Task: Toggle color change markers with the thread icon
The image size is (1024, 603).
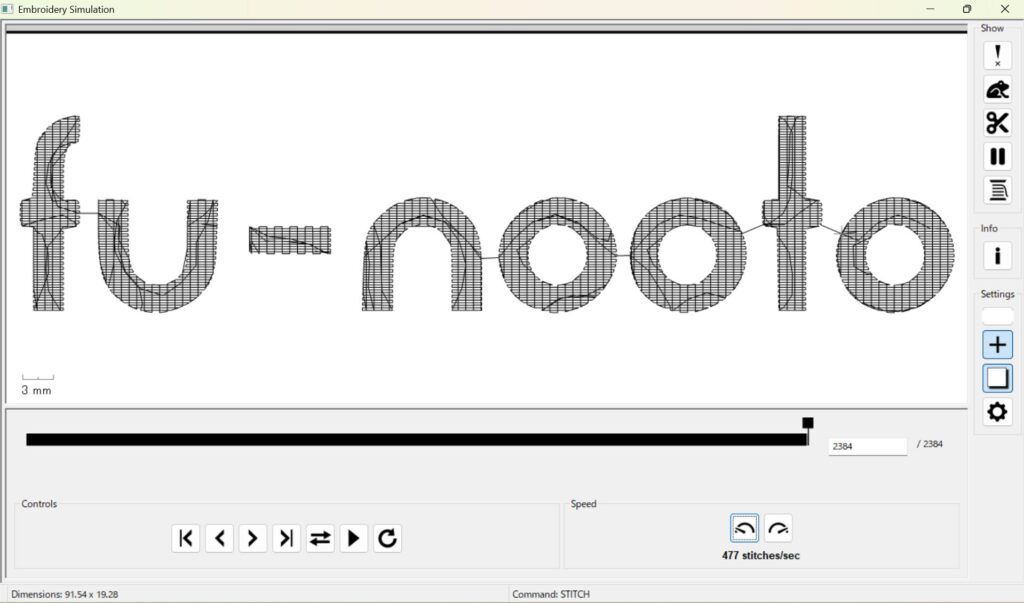Action: coord(997,189)
